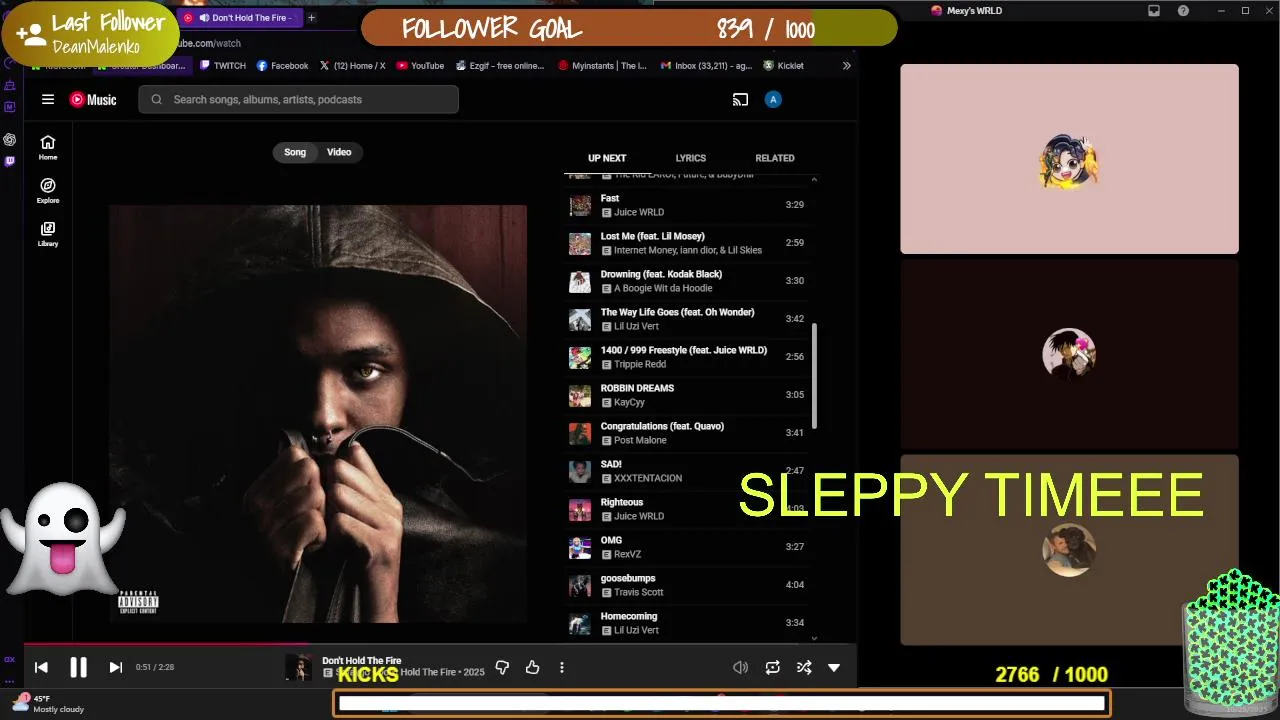This screenshot has height=720, width=1280.
Task: Skip to the previous track
Action: [x=41, y=667]
